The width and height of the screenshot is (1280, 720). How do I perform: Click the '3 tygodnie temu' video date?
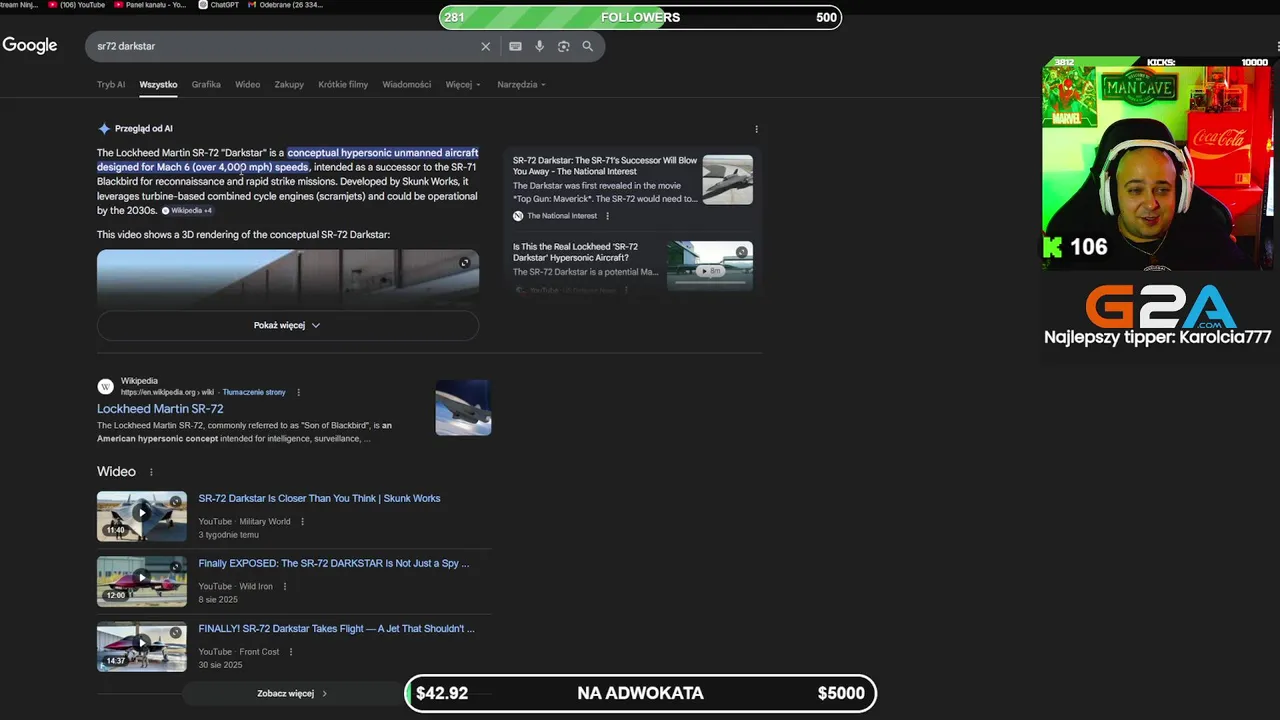pyautogui.click(x=228, y=535)
